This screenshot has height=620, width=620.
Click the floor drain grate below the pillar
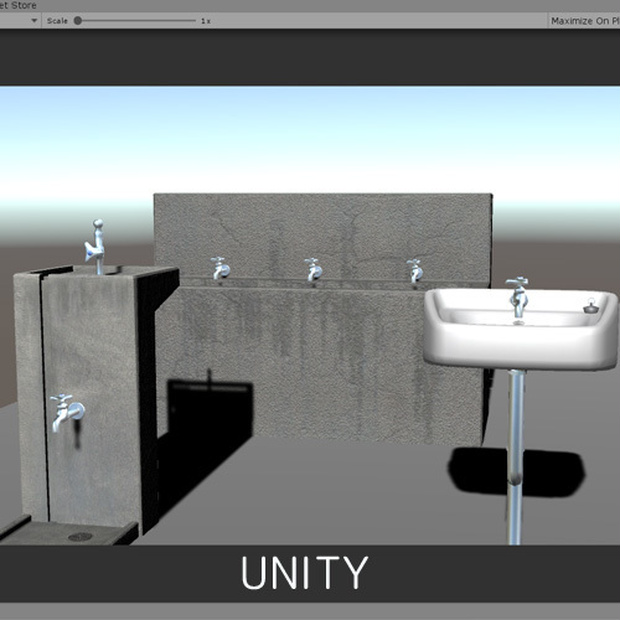(x=80, y=537)
